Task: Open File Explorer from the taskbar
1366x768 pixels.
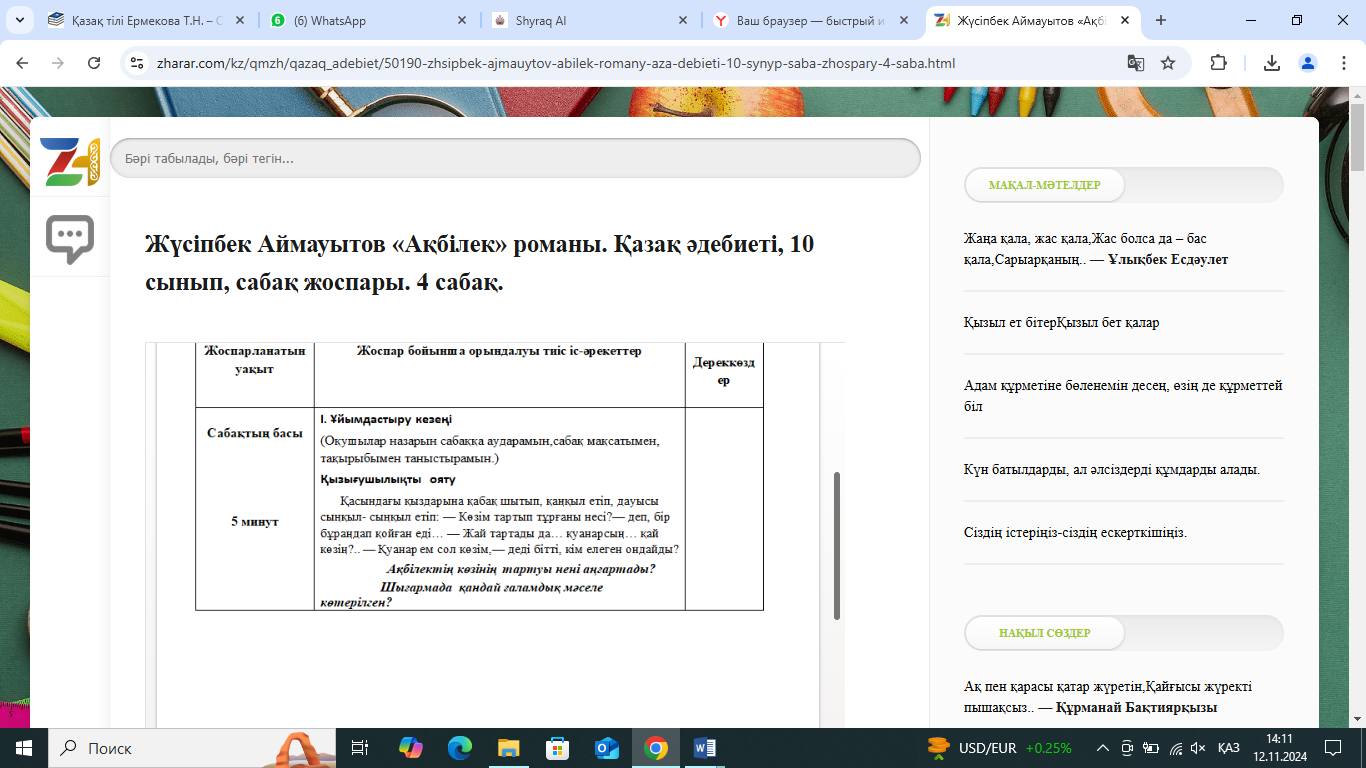Action: (509, 748)
